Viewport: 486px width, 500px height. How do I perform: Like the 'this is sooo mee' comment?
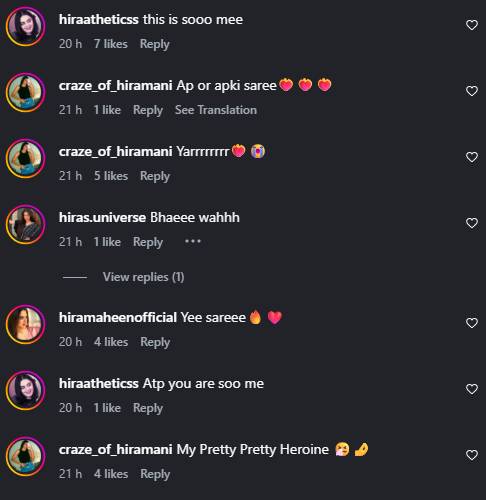(472, 25)
